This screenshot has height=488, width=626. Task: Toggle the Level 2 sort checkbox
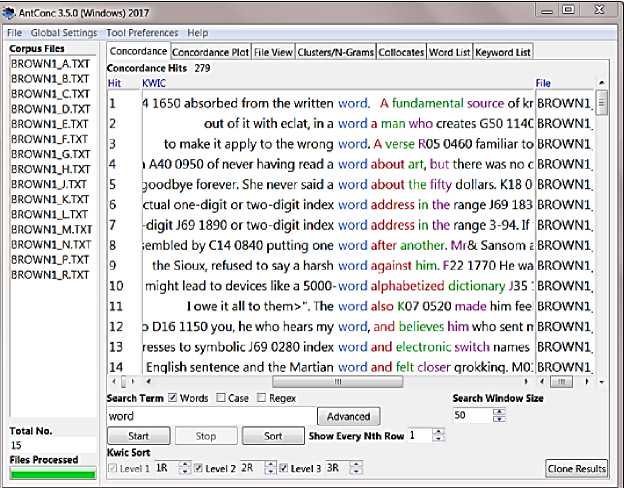point(198,468)
